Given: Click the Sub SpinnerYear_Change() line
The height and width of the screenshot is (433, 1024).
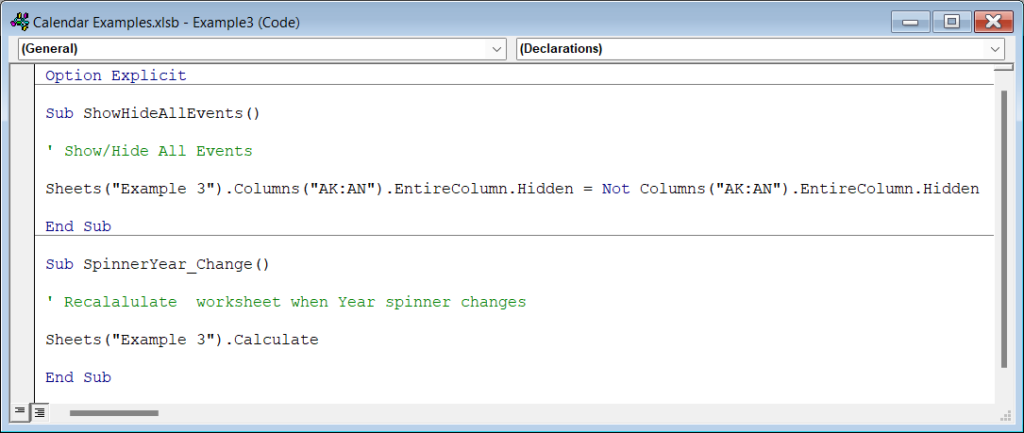Looking at the screenshot, I should click(x=157, y=265).
